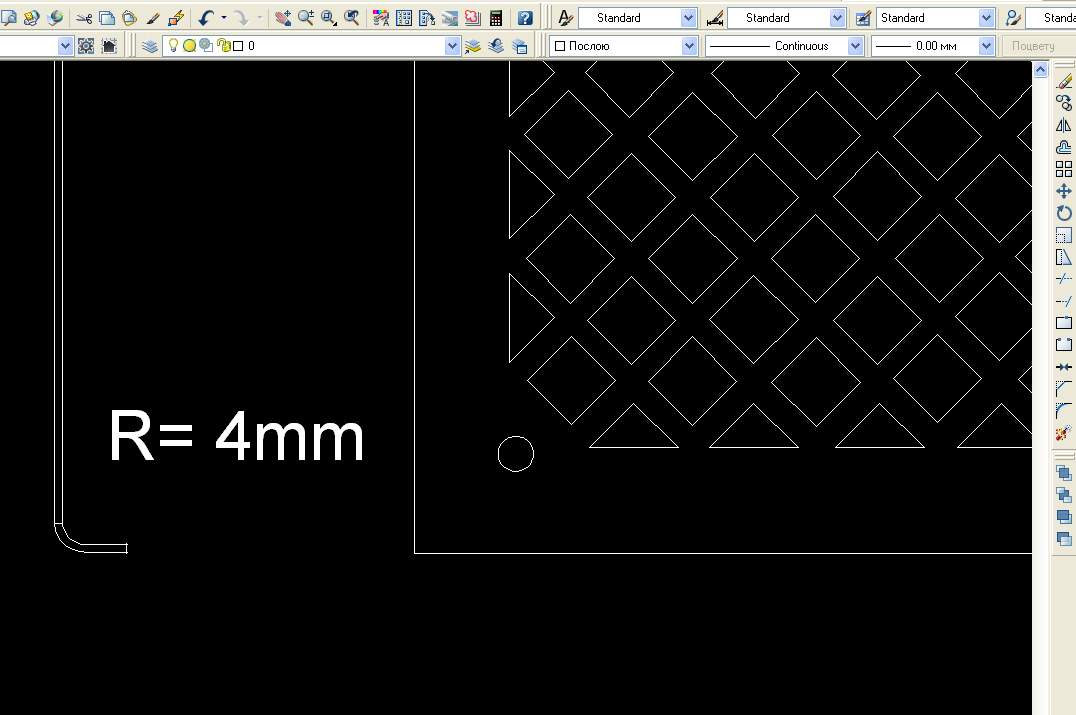Click the Cut scissors icon

coord(84,18)
